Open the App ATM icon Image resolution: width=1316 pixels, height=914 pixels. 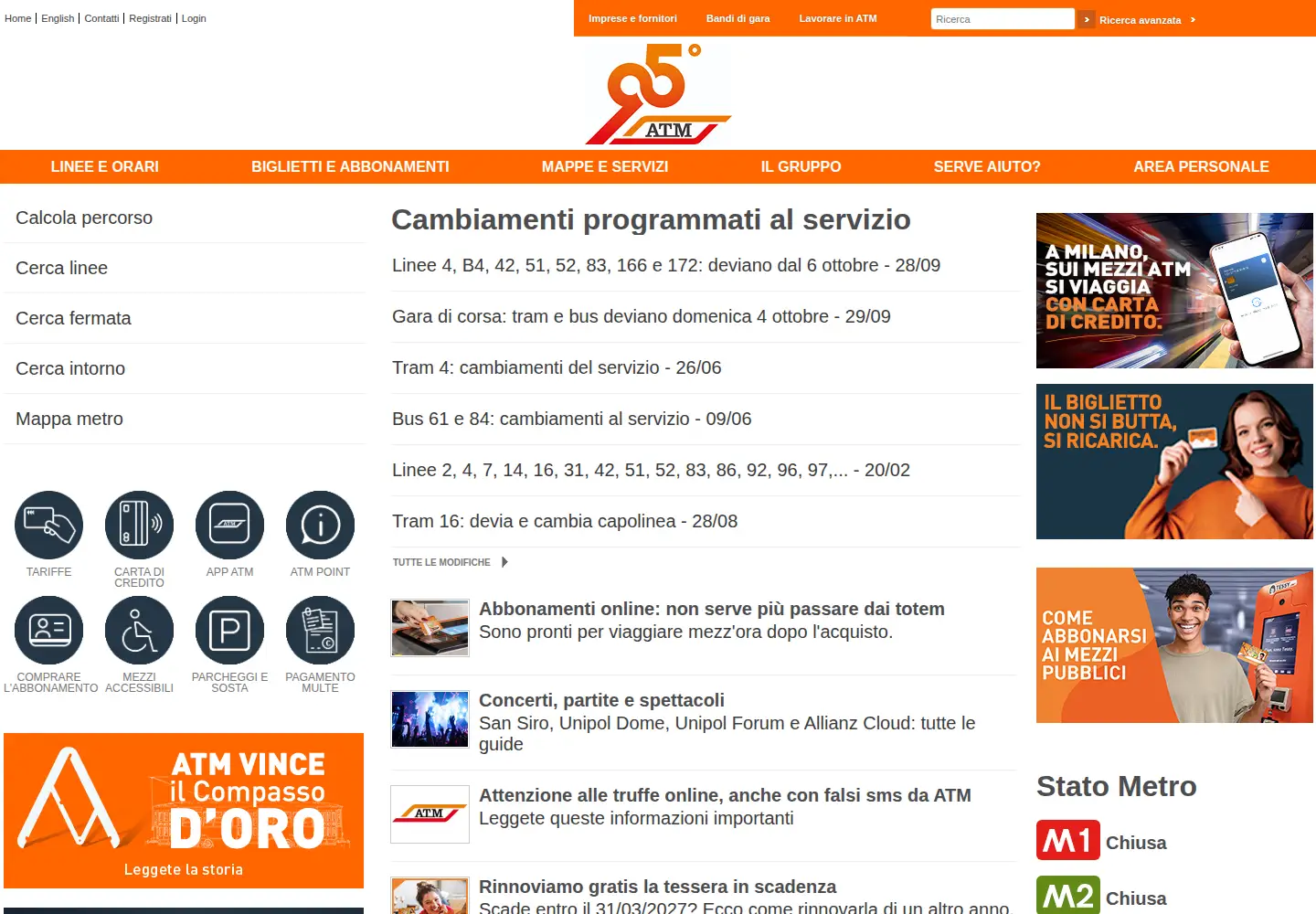coord(229,525)
